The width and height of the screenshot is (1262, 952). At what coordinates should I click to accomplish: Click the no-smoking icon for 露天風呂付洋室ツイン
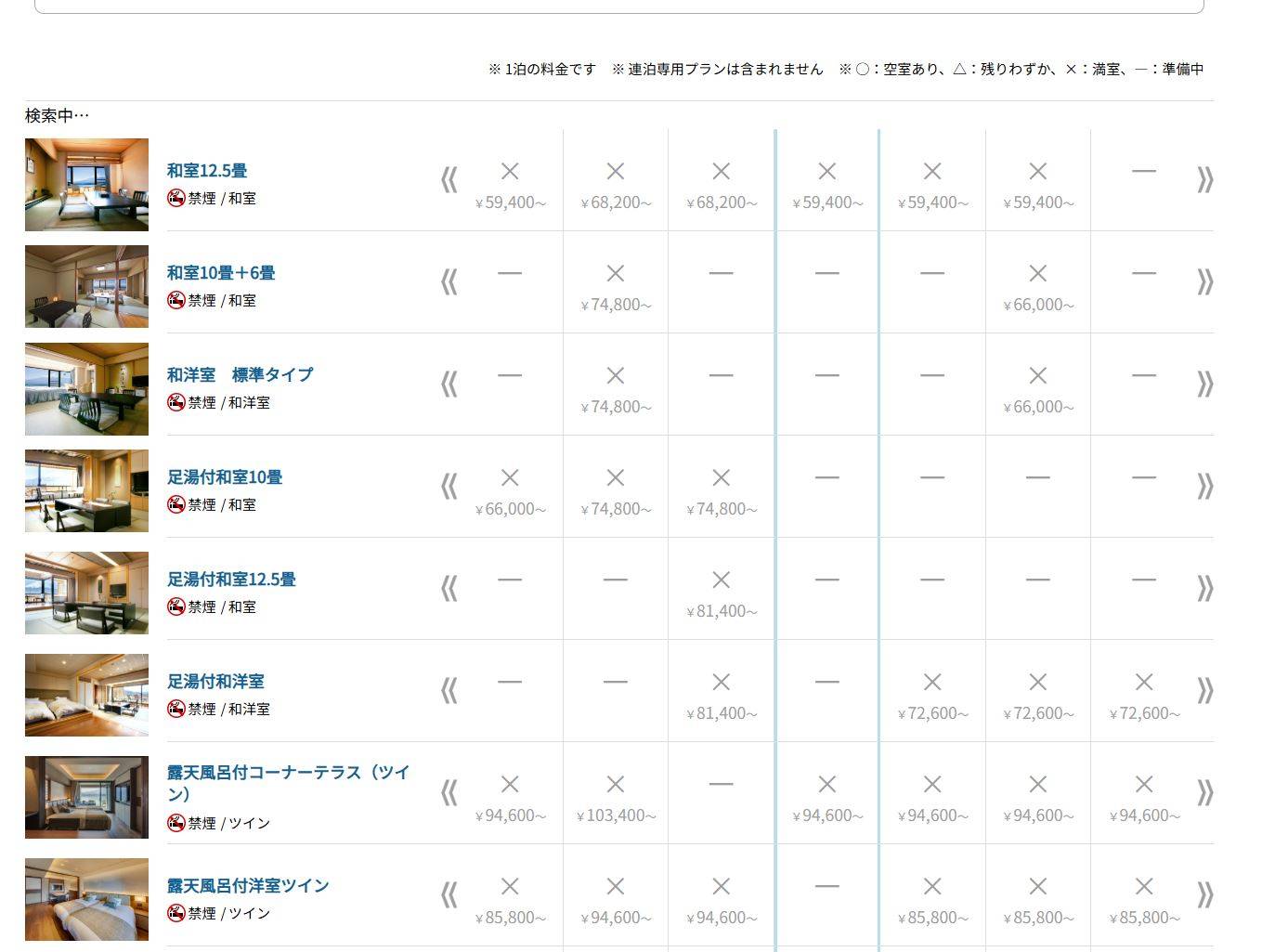point(176,913)
